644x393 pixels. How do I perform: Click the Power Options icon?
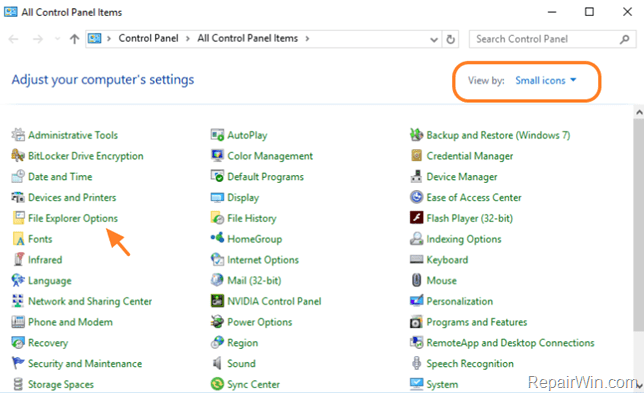tap(217, 322)
